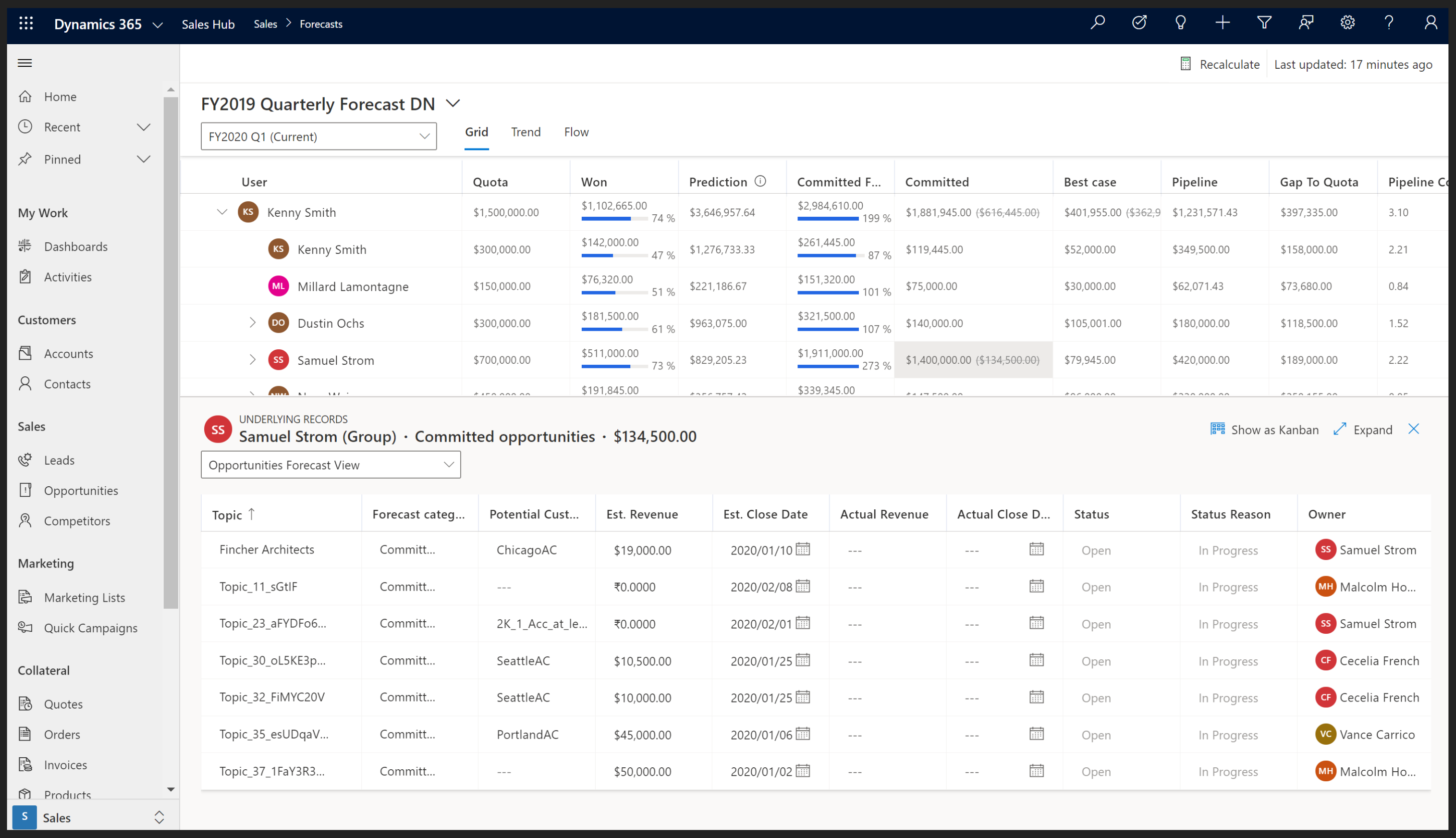Open the FY2020 Q1 period dropdown
Screen dimensions: 1456x838
tap(318, 136)
